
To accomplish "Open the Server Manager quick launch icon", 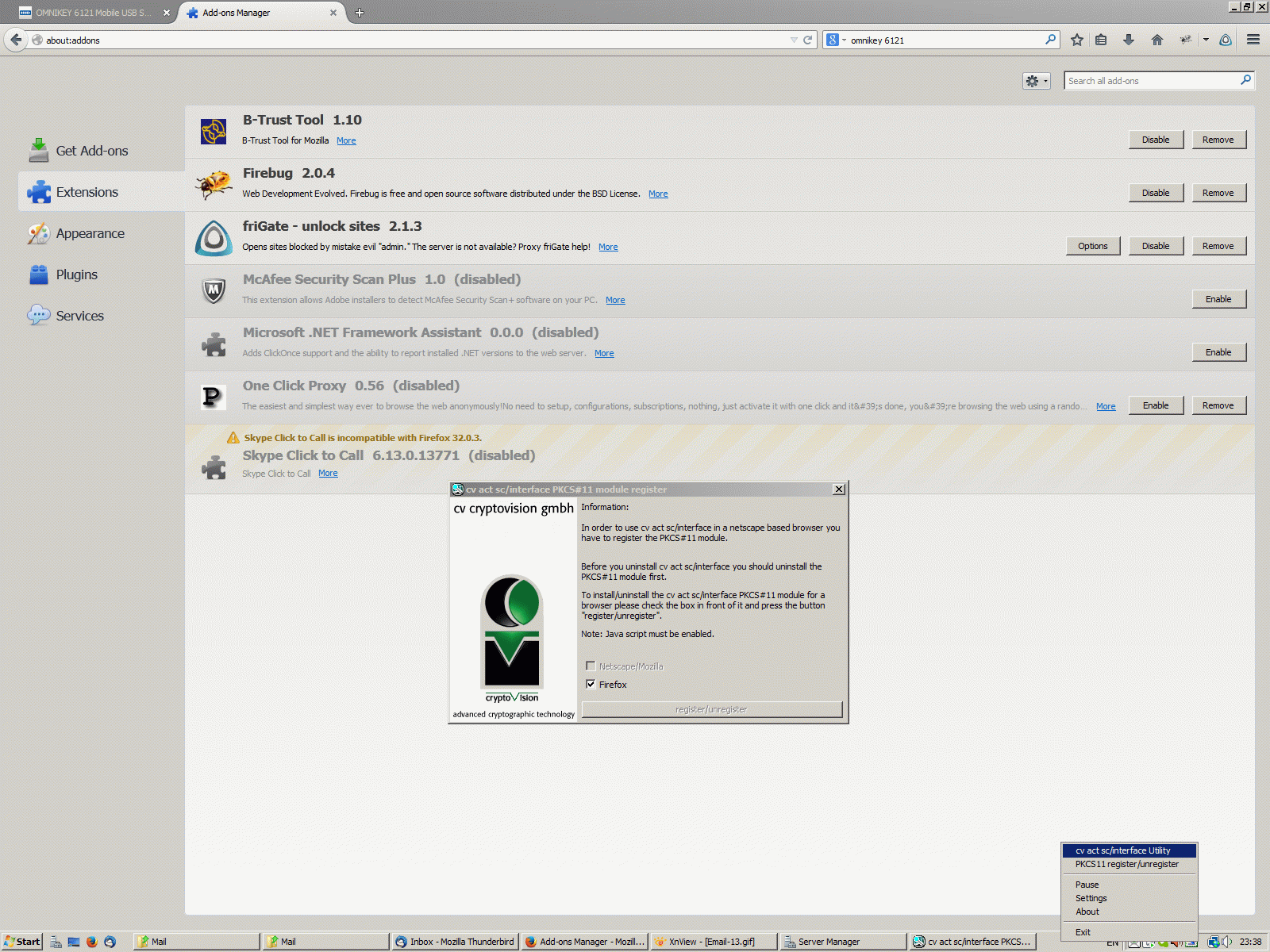I will click(x=56, y=942).
